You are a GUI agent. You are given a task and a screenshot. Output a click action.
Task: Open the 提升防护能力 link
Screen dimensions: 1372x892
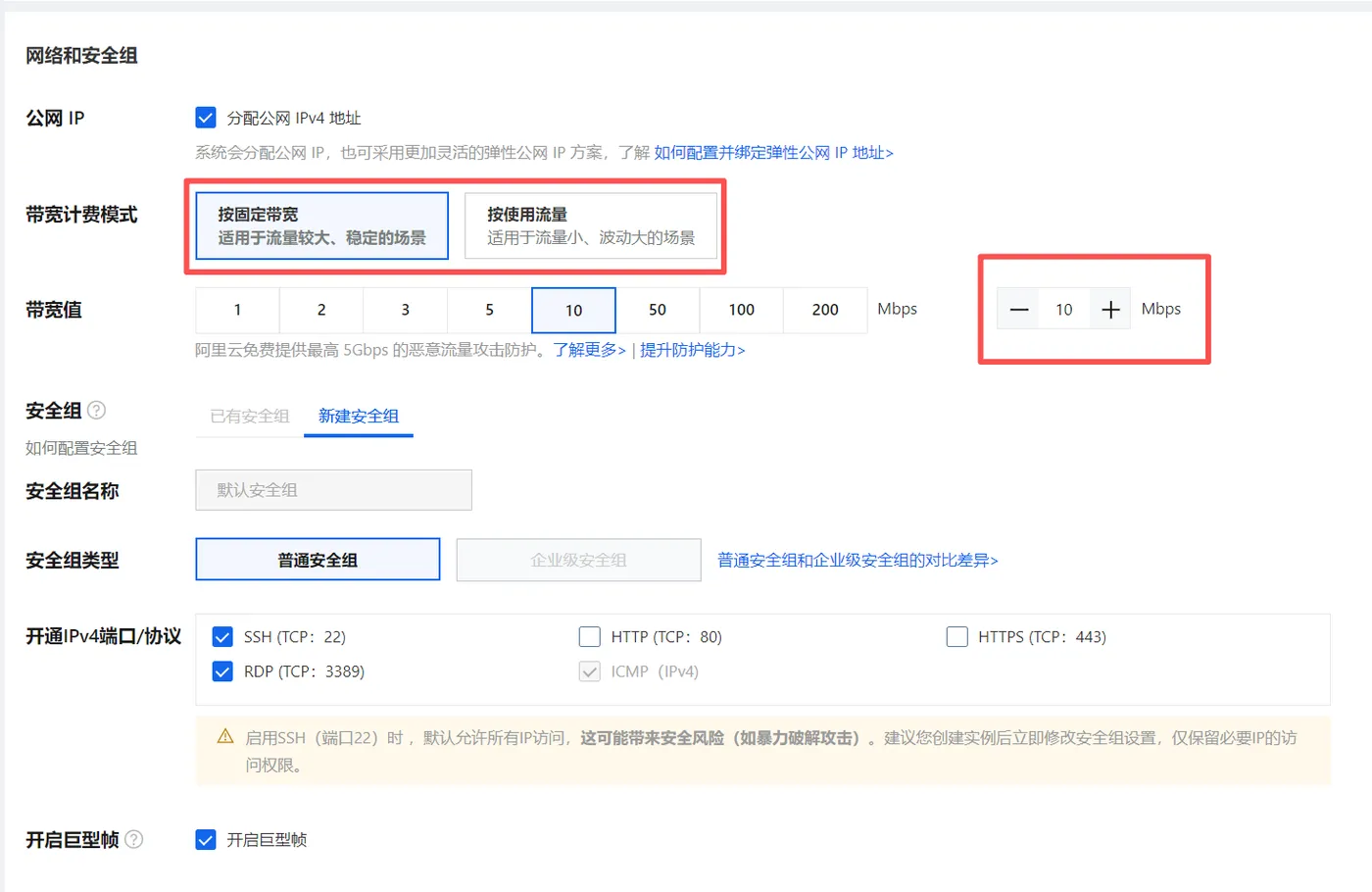click(693, 350)
